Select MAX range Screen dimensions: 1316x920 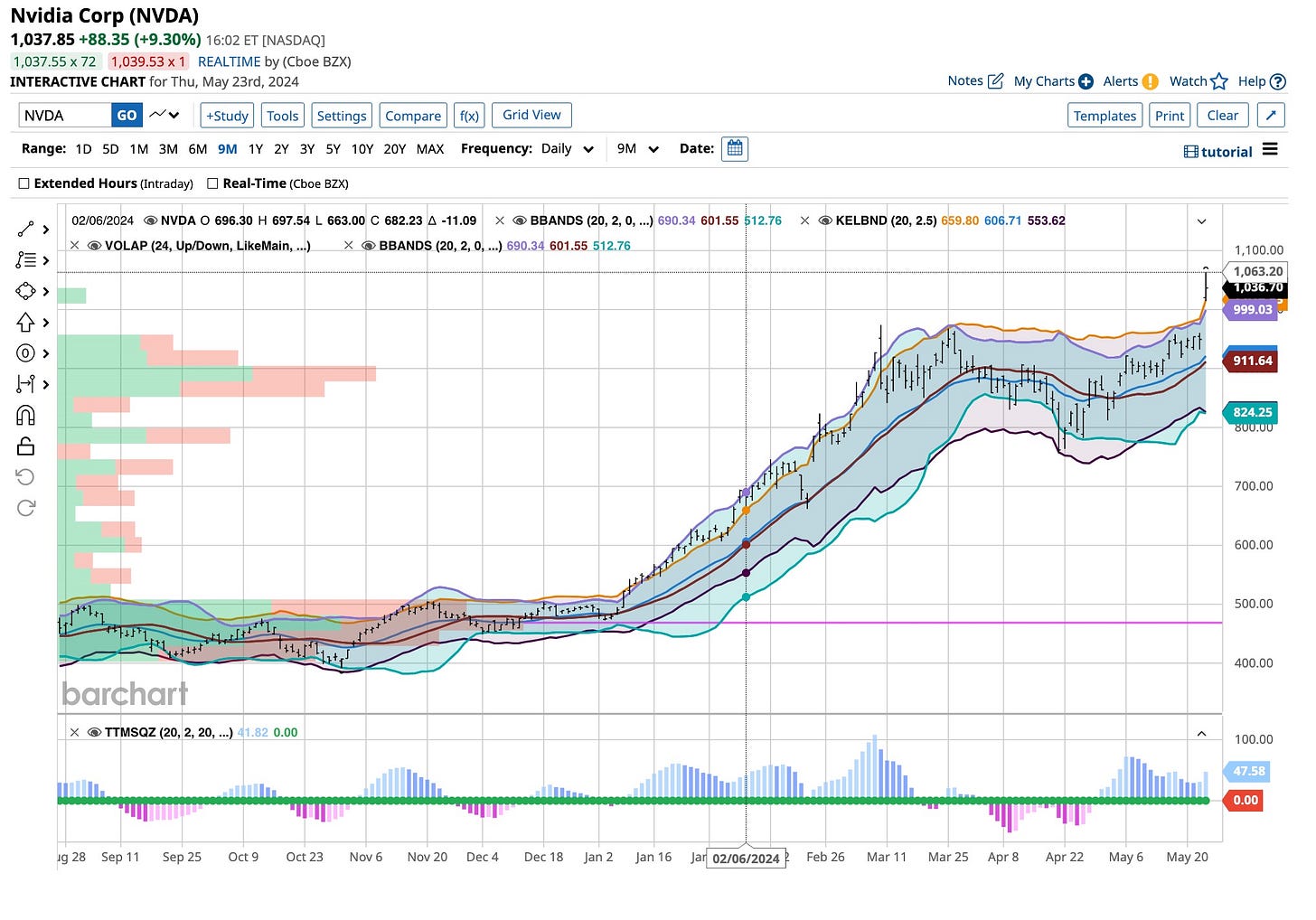tap(430, 149)
